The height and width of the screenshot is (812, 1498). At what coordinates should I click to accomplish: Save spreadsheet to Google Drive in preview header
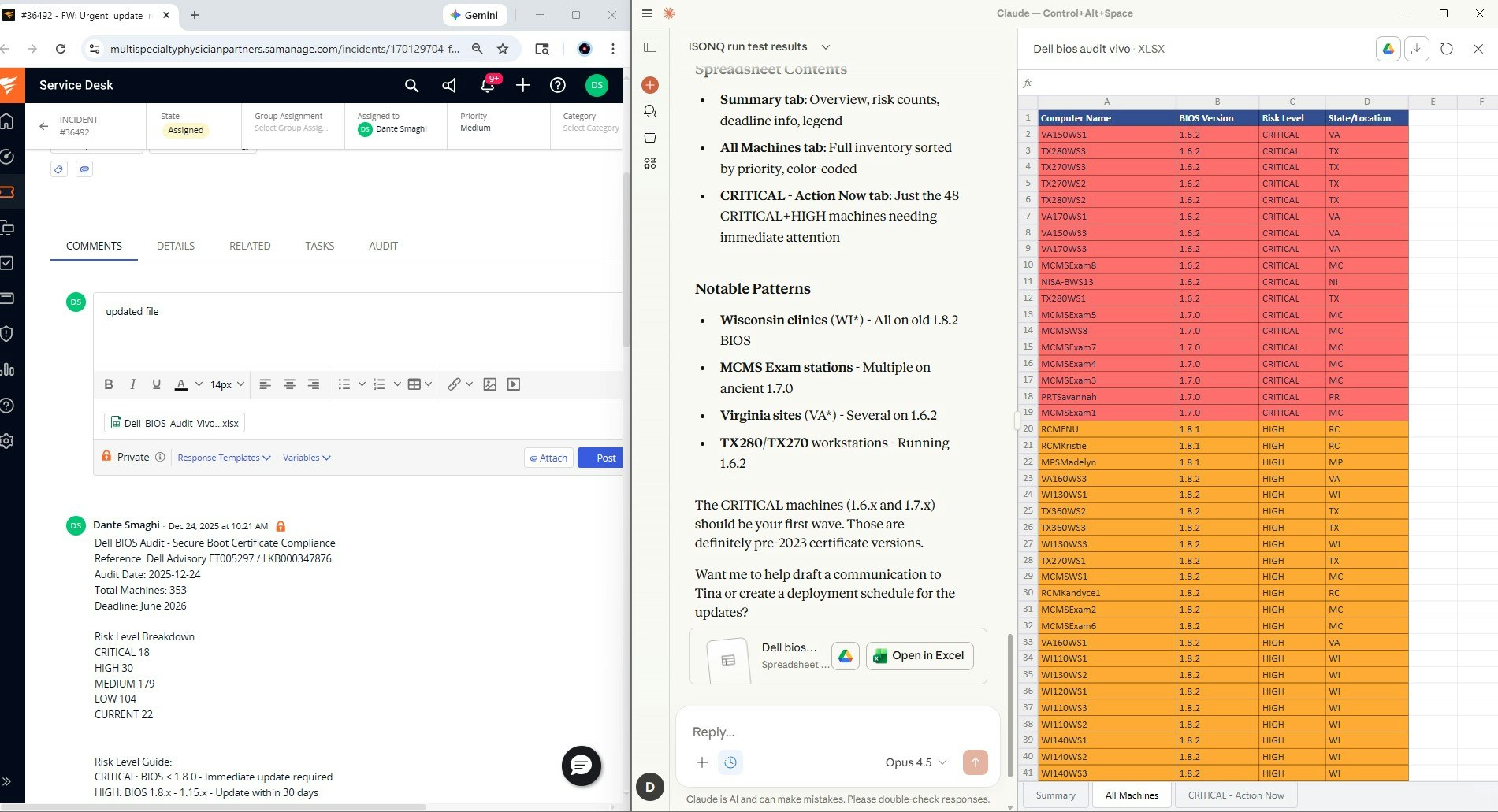[x=1388, y=49]
